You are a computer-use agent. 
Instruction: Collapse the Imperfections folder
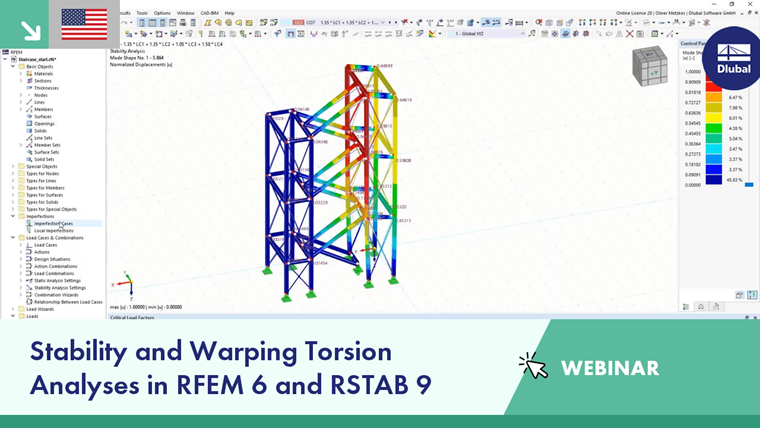click(13, 216)
